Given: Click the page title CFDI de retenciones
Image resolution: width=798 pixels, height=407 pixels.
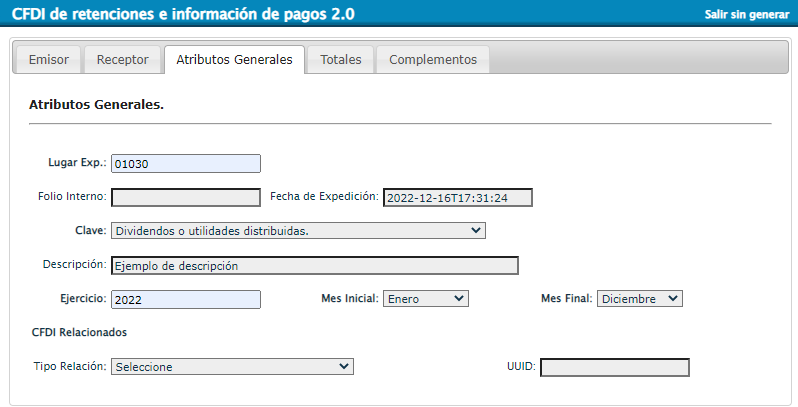Looking at the screenshot, I should [x=183, y=14].
